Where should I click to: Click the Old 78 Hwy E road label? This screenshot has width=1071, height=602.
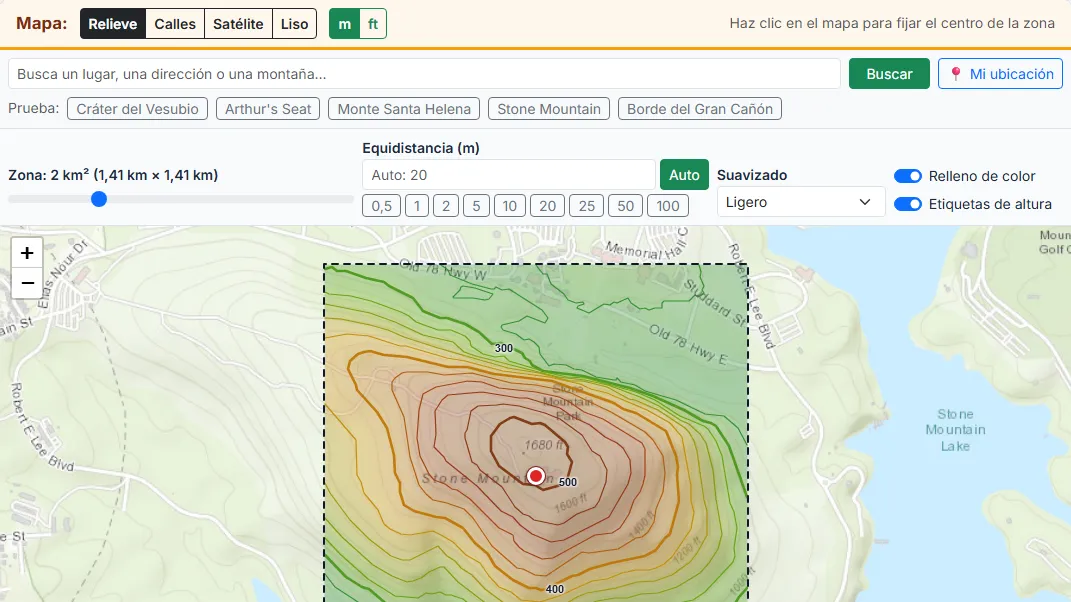pos(688,344)
